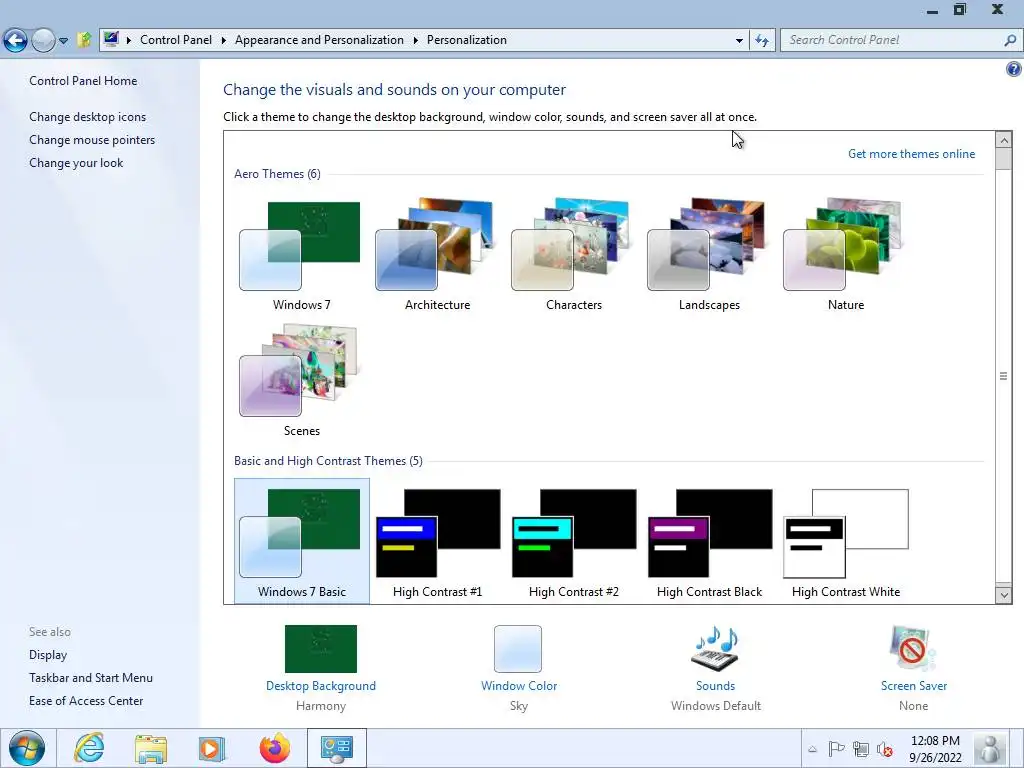Apply the Architecture theme

coord(437,255)
